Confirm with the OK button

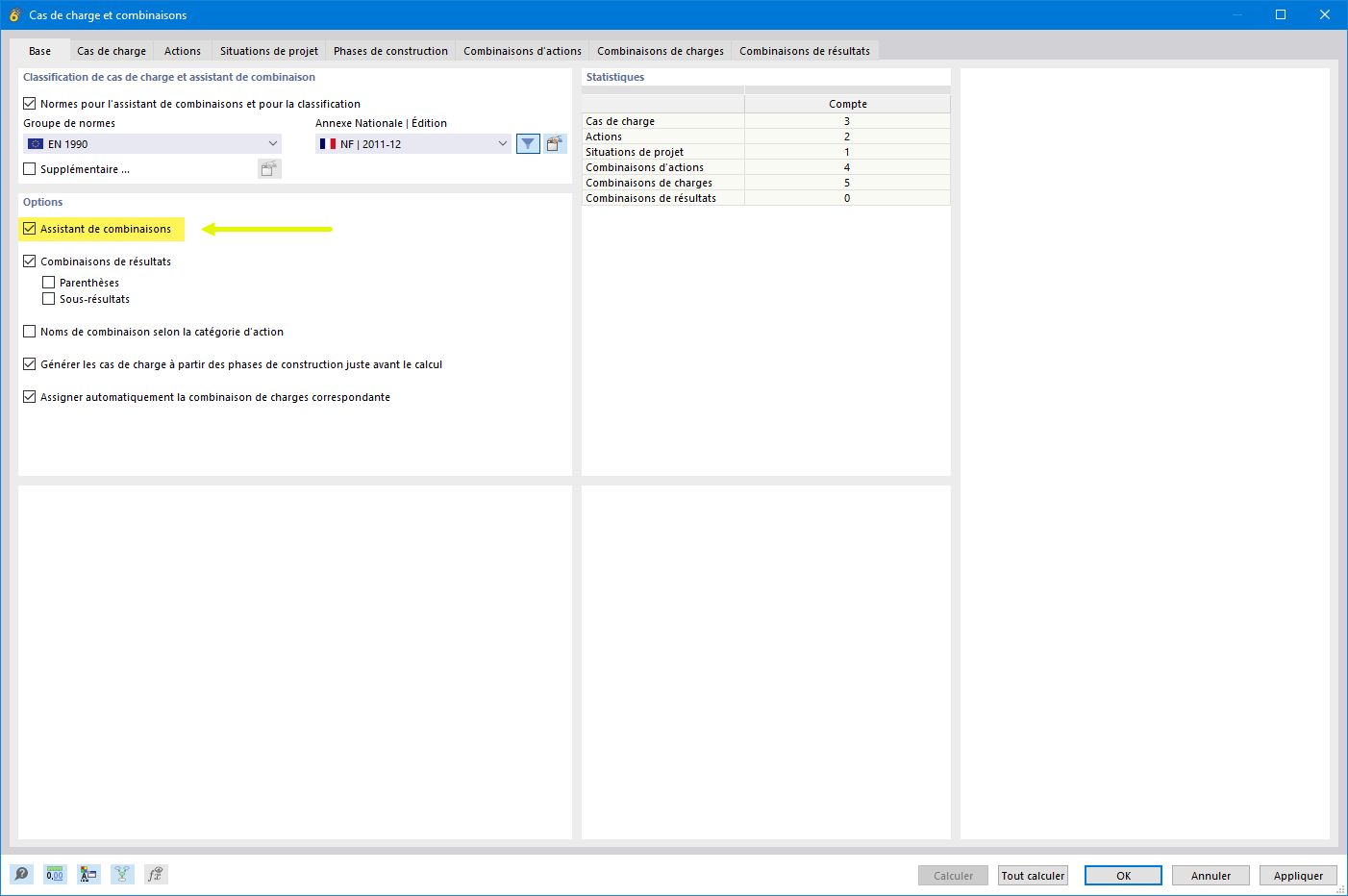(1123, 876)
